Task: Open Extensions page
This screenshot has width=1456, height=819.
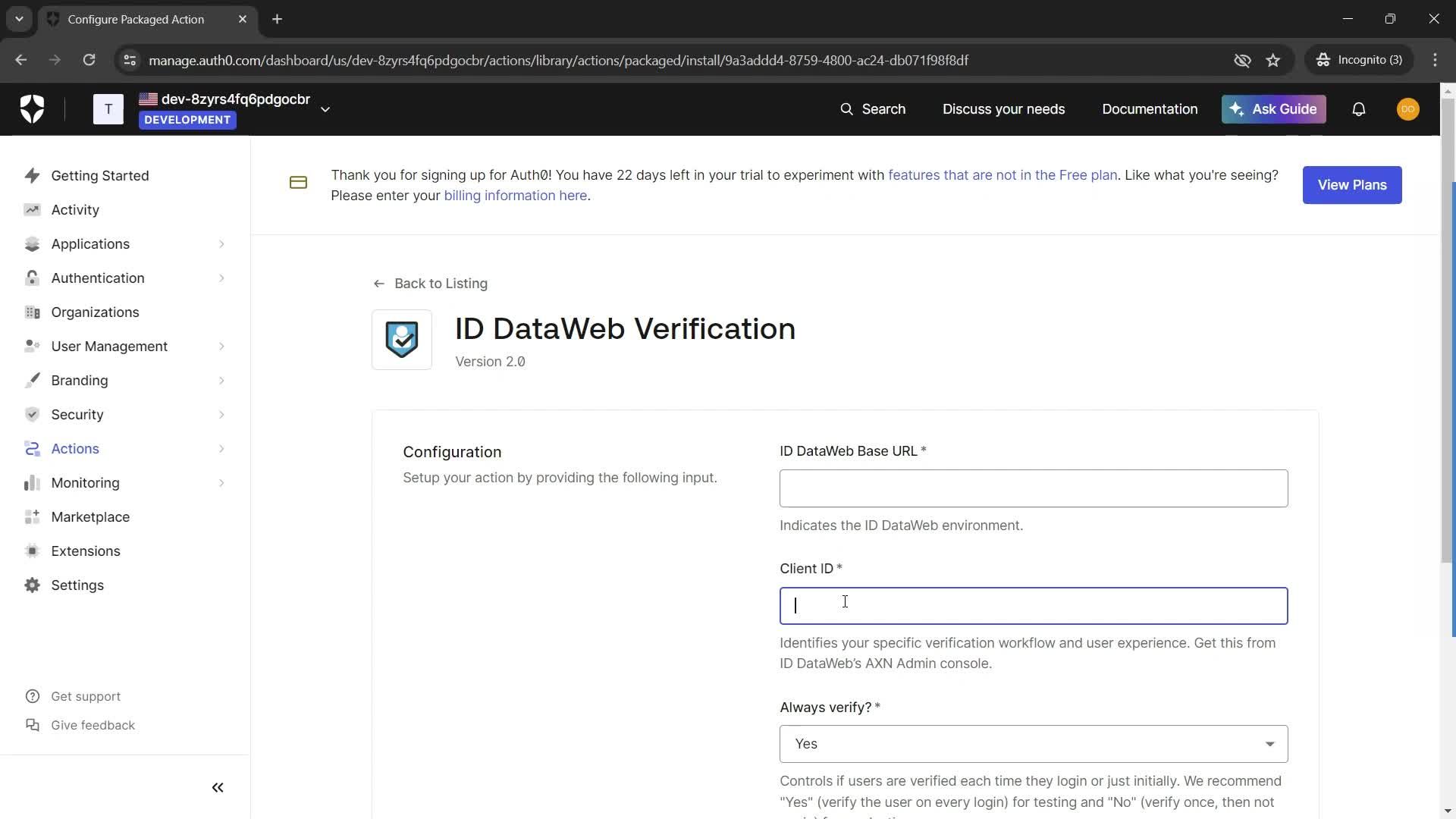Action: tap(86, 551)
